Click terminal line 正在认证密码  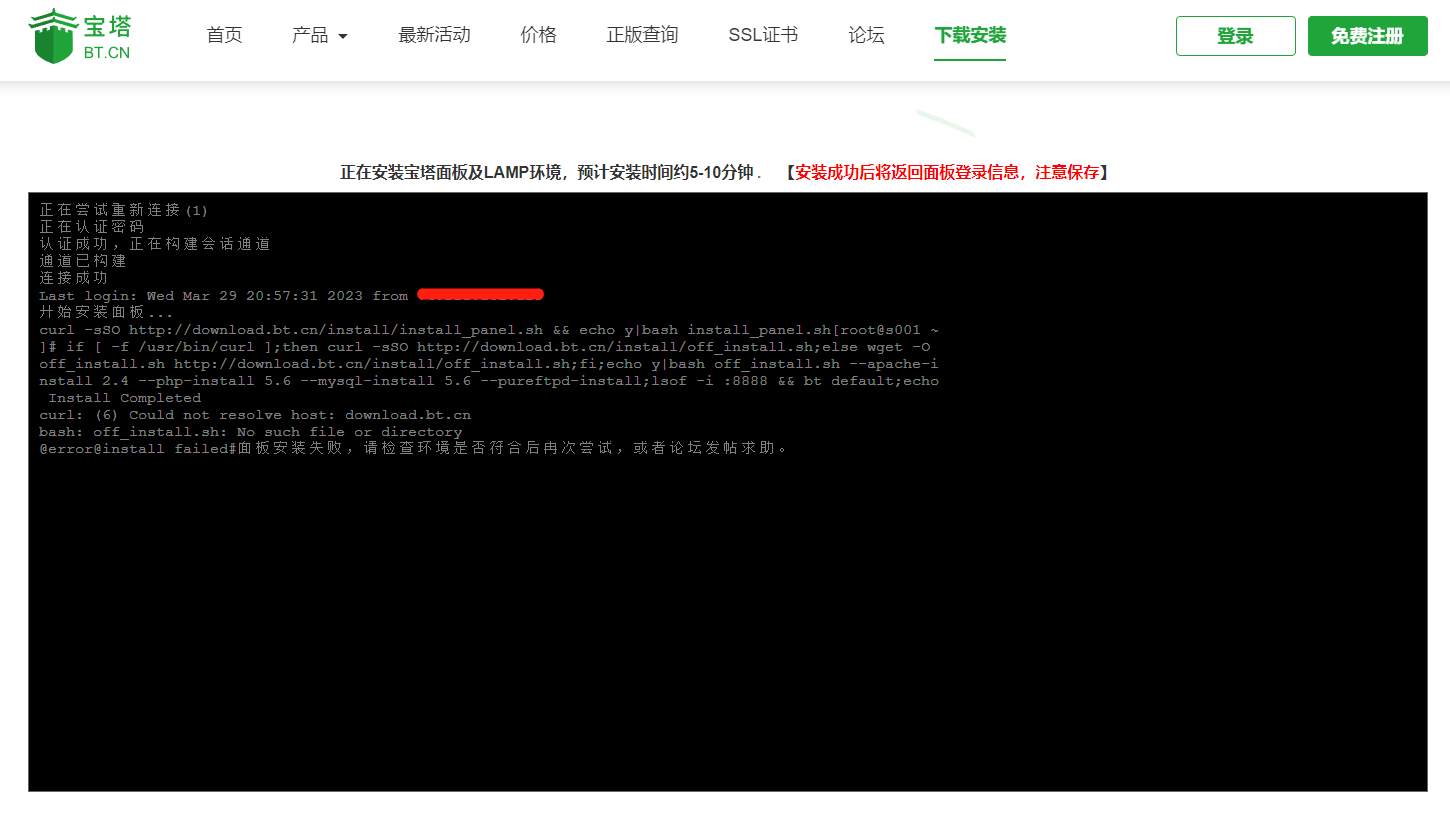tap(91, 228)
